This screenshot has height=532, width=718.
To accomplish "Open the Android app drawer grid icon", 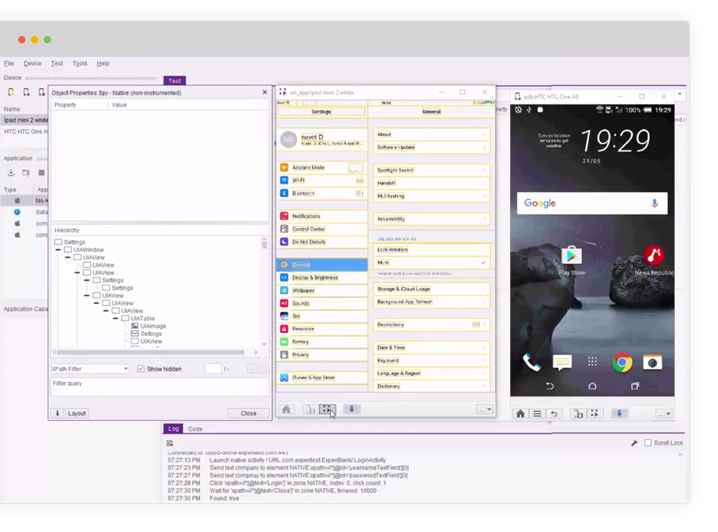I will click(x=592, y=363).
